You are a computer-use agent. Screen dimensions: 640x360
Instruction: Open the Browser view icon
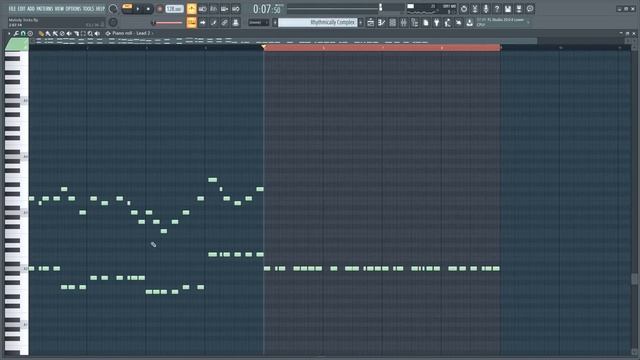[x=415, y=23]
